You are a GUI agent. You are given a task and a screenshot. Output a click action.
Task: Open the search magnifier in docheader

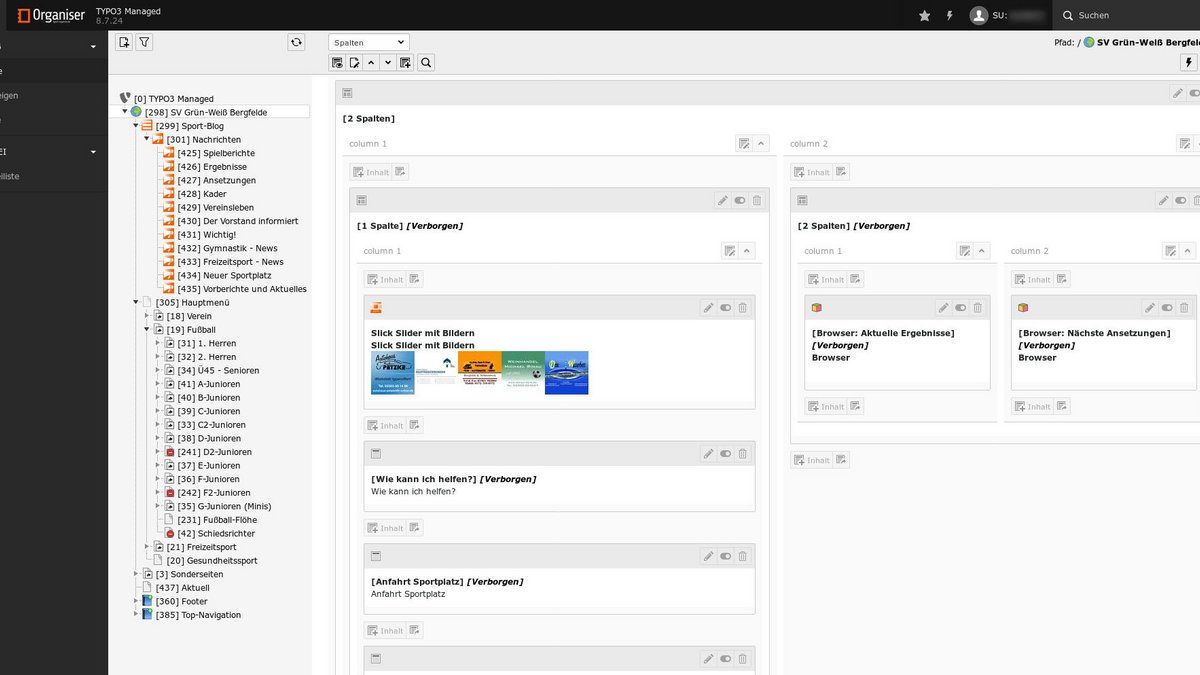426,62
